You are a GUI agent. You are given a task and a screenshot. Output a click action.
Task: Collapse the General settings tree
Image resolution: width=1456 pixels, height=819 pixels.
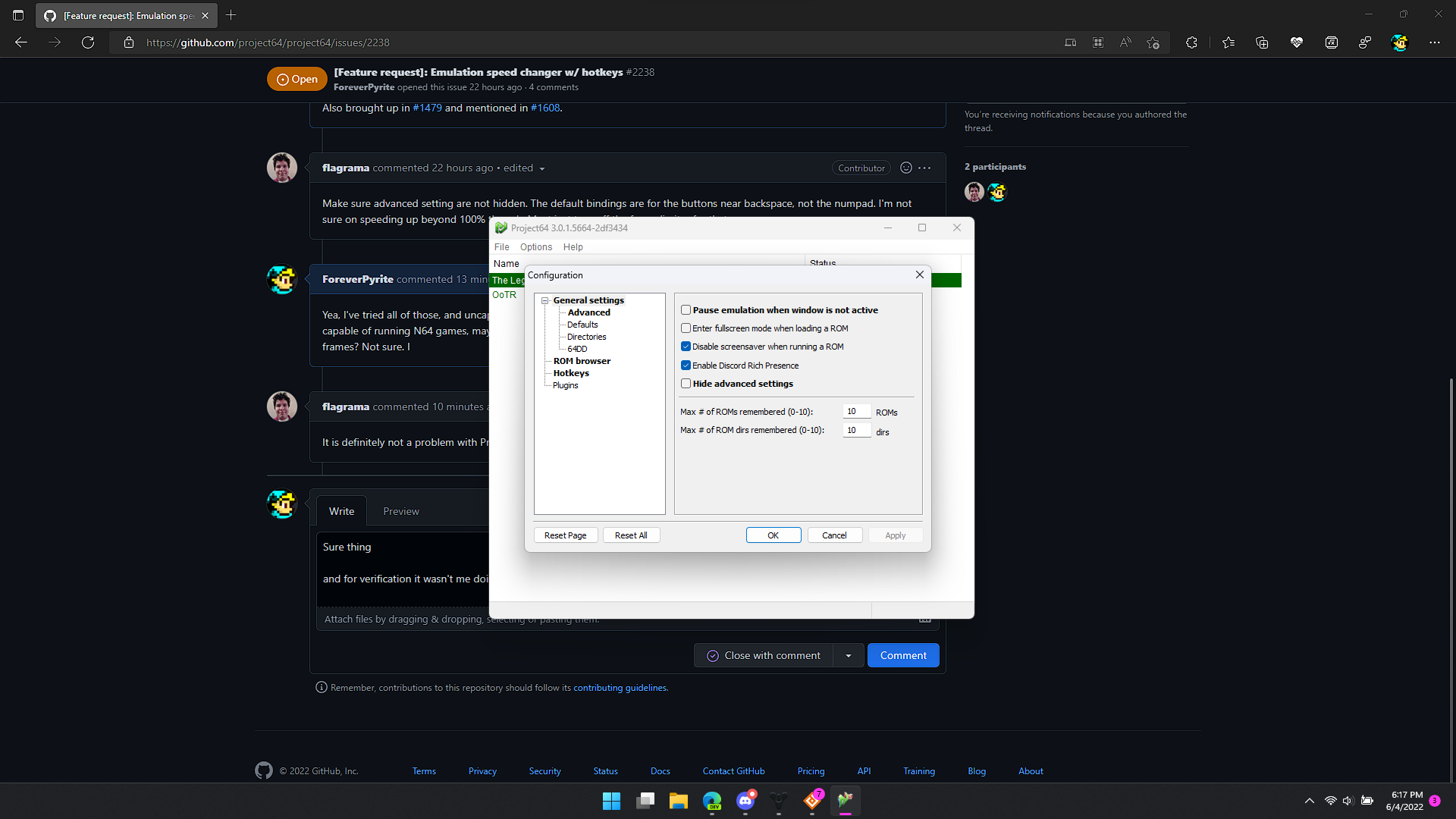[545, 300]
